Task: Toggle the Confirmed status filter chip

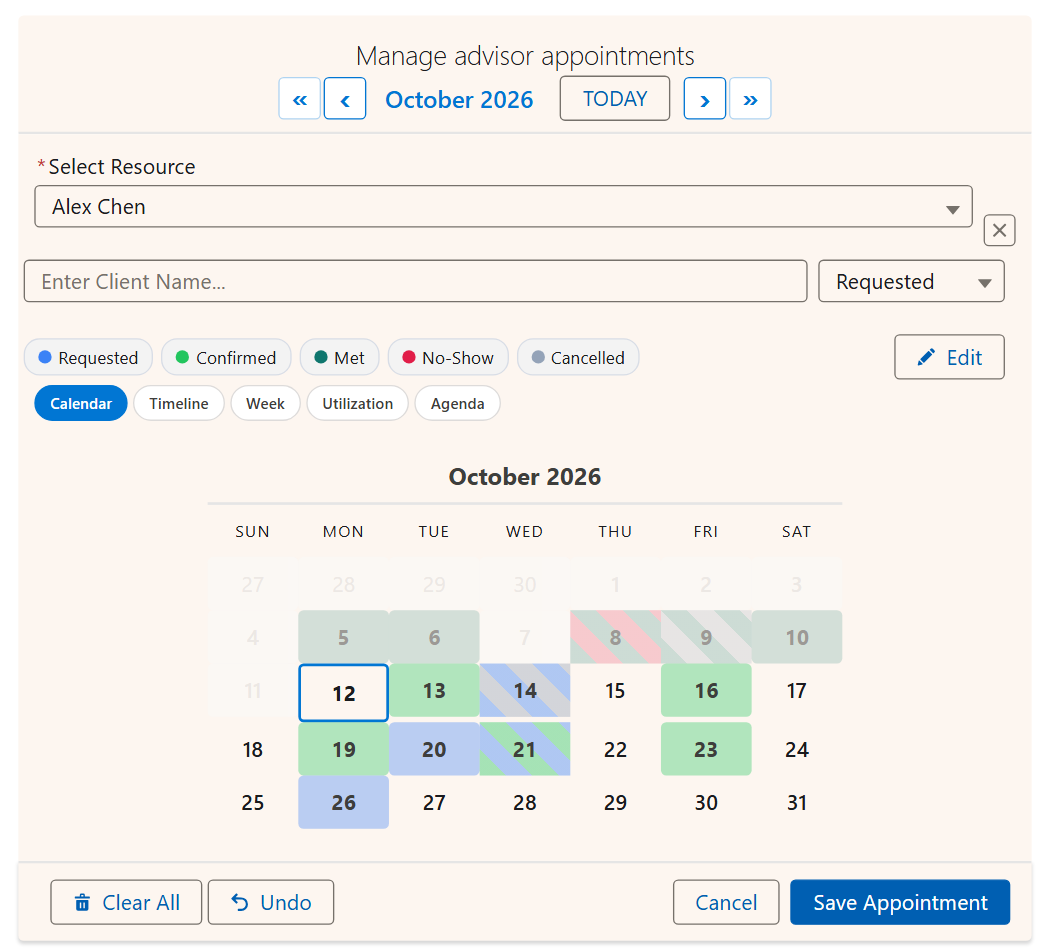Action: coord(226,357)
